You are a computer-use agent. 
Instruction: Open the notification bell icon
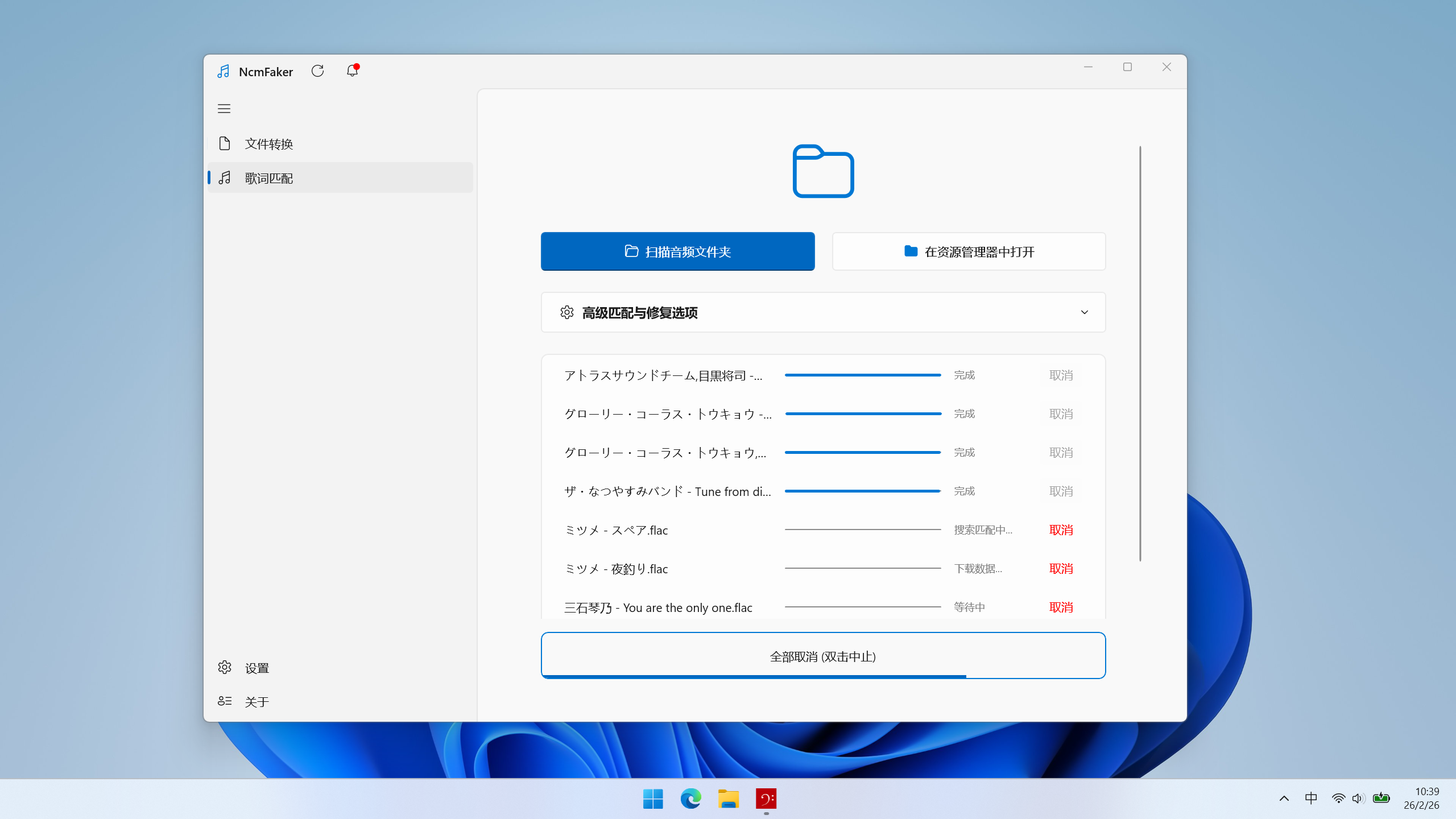352,71
